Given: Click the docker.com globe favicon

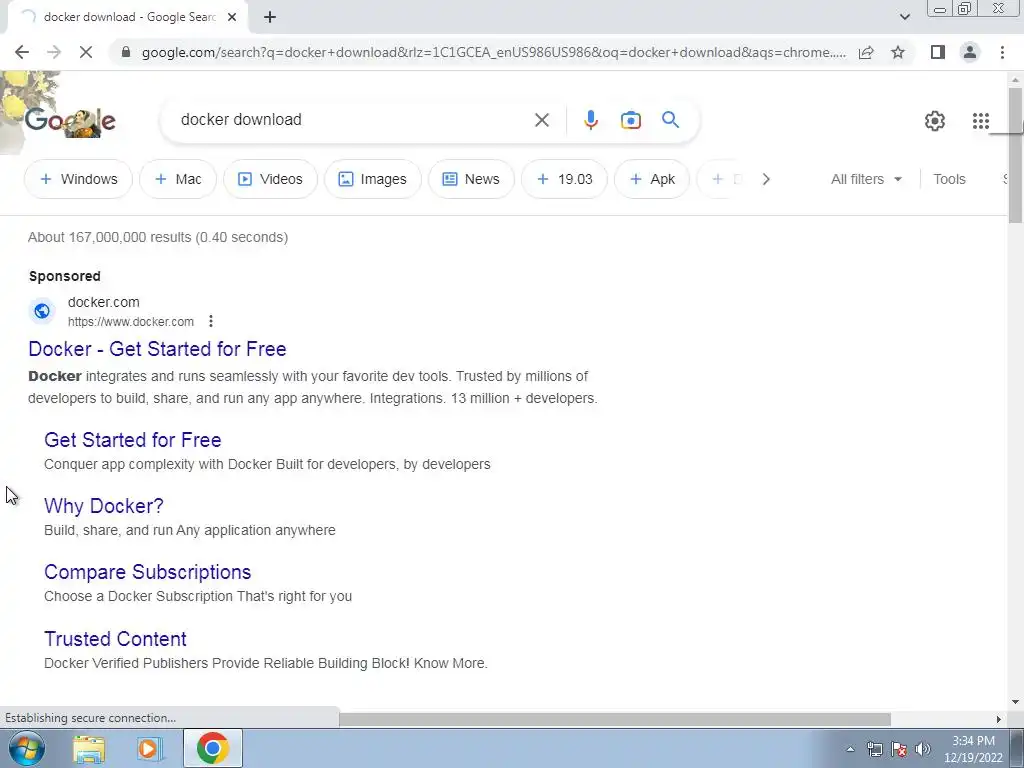Looking at the screenshot, I should [42, 311].
